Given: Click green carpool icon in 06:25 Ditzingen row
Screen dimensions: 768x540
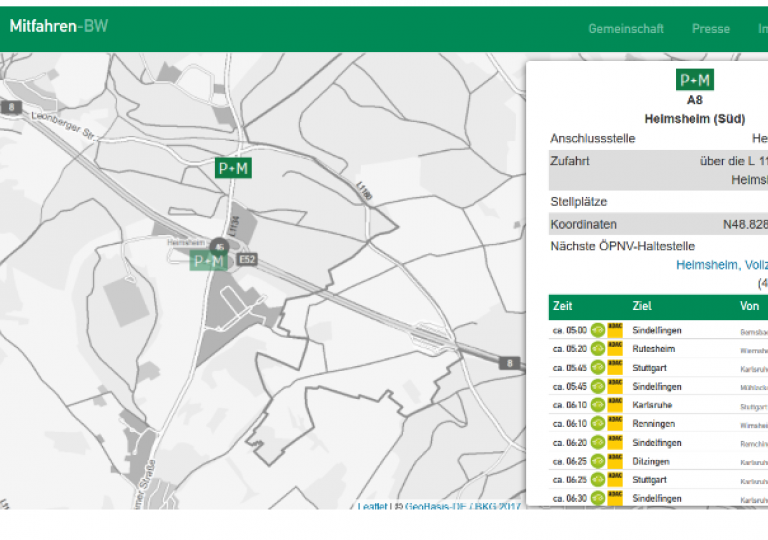Looking at the screenshot, I should click(x=597, y=461).
